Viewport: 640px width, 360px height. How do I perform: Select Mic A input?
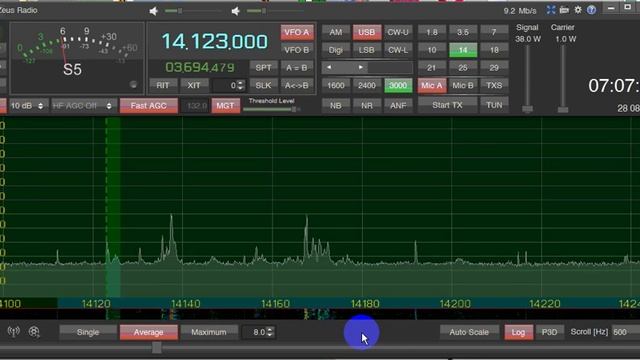[432, 86]
